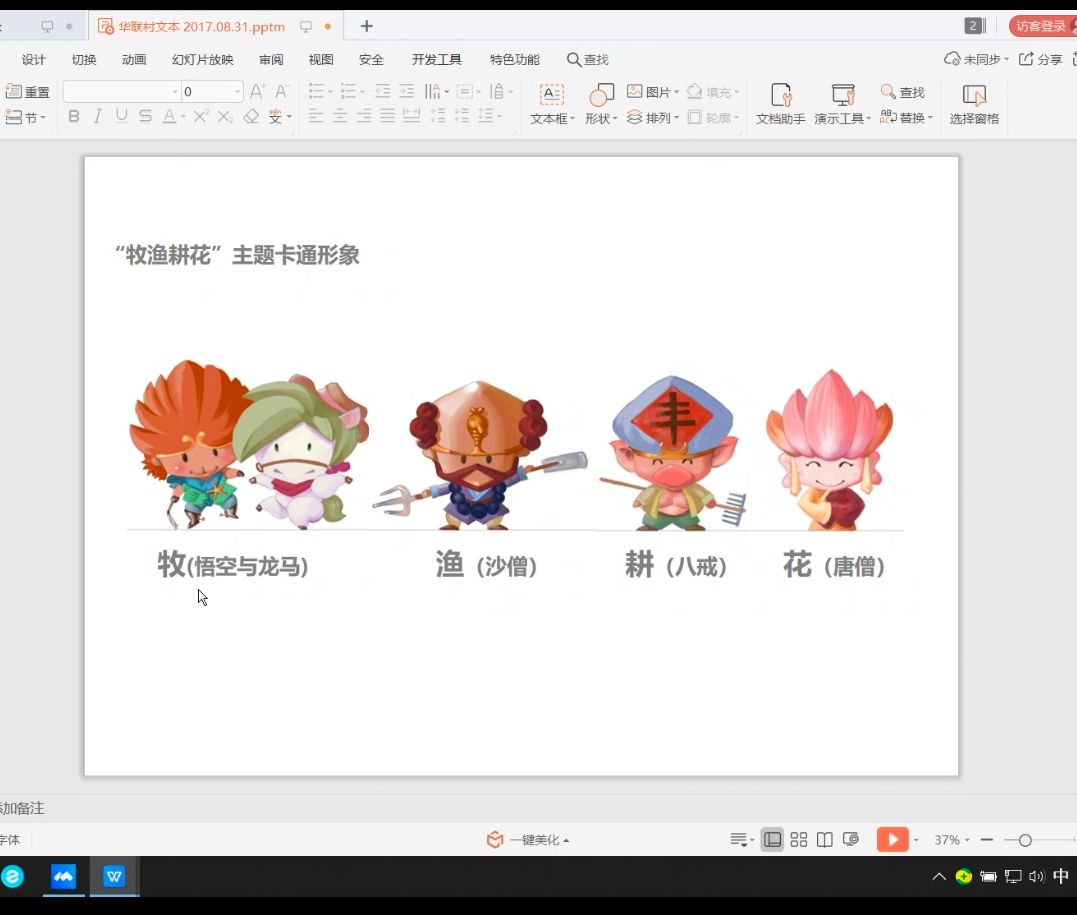Open the blue wave app on taskbar
This screenshot has width=1077, height=915.
[x=63, y=876]
